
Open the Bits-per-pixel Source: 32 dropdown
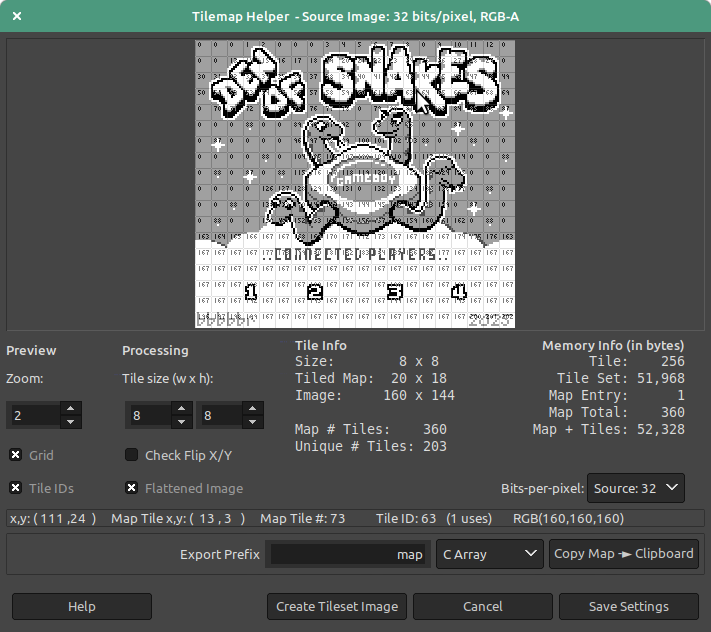click(x=636, y=488)
